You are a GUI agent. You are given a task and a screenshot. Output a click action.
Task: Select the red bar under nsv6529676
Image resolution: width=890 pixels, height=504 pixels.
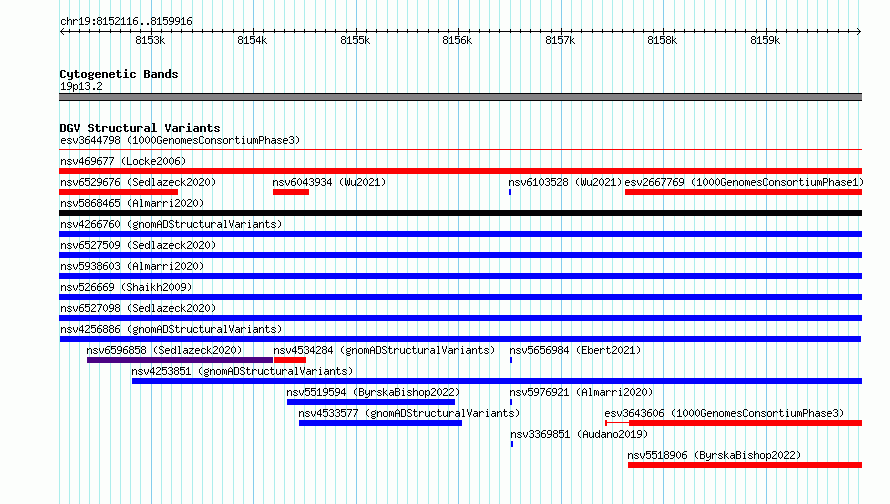point(119,192)
